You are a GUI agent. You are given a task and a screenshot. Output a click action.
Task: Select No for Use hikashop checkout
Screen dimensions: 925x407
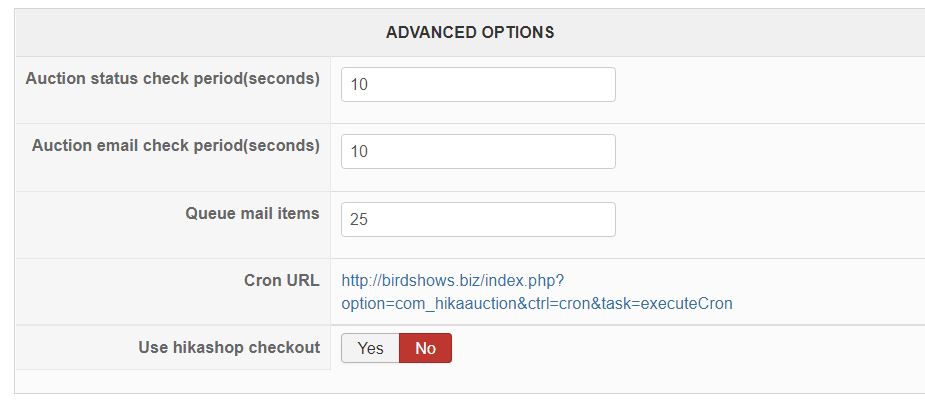425,348
